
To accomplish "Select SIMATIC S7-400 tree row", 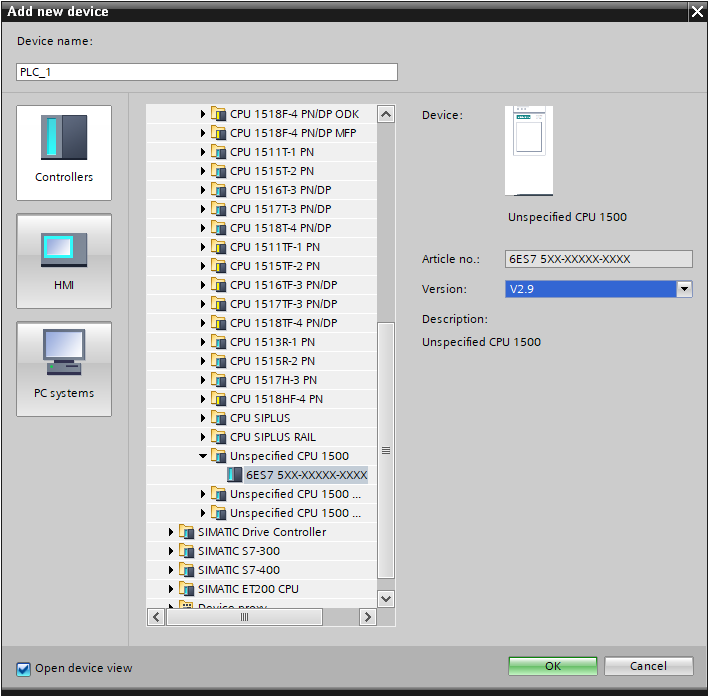I will 262,569.
